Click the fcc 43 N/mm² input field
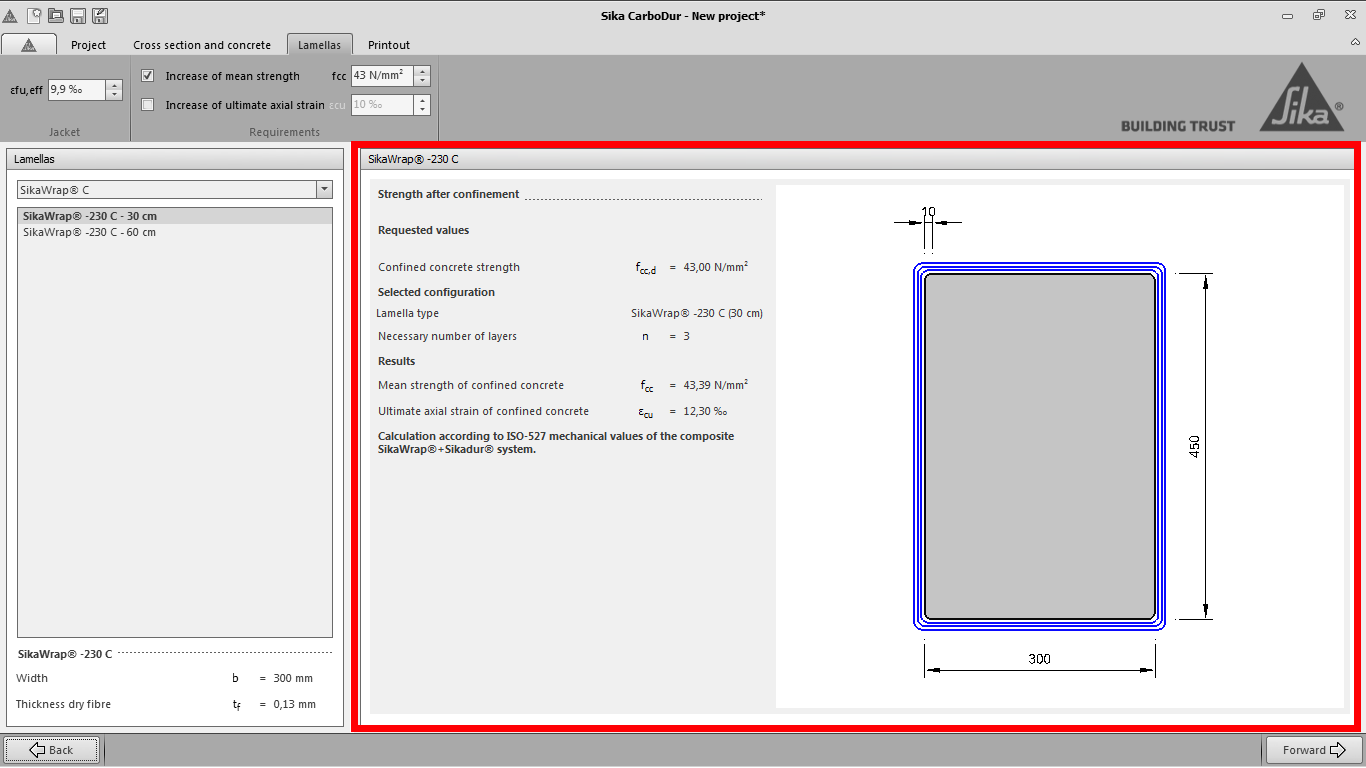 pos(382,75)
